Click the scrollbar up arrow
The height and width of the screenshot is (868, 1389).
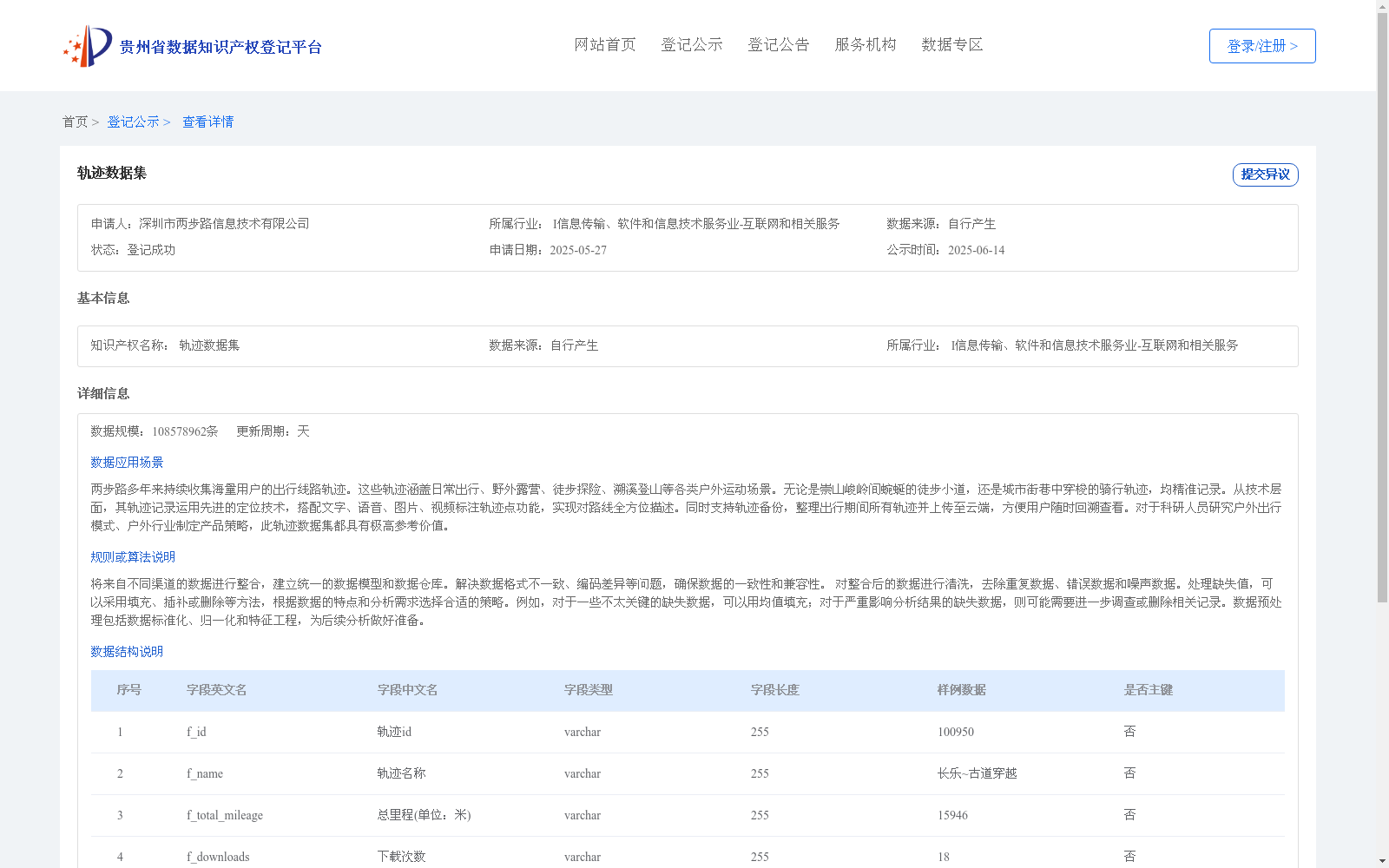[x=1382, y=6]
